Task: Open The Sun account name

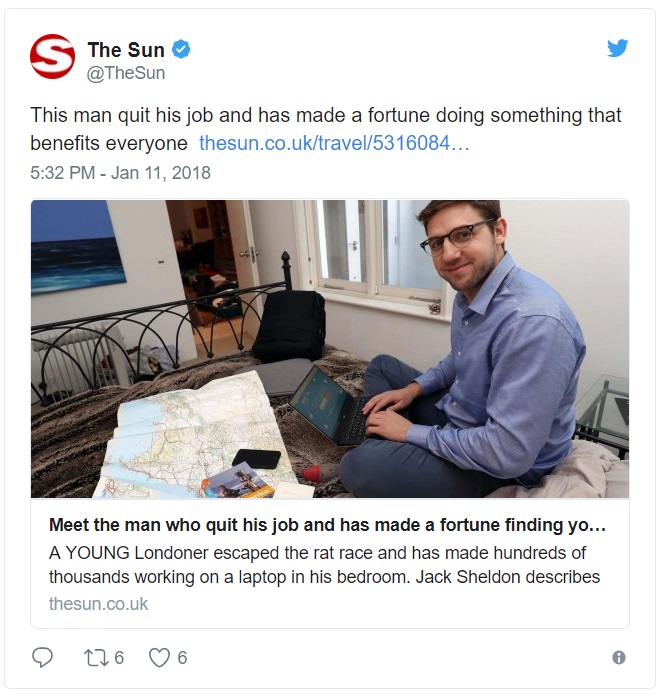Action: click(126, 50)
